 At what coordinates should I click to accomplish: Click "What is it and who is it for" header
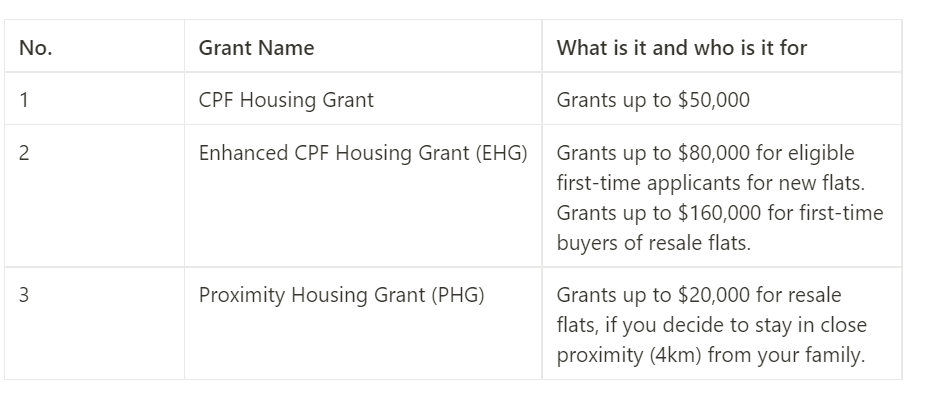681,47
